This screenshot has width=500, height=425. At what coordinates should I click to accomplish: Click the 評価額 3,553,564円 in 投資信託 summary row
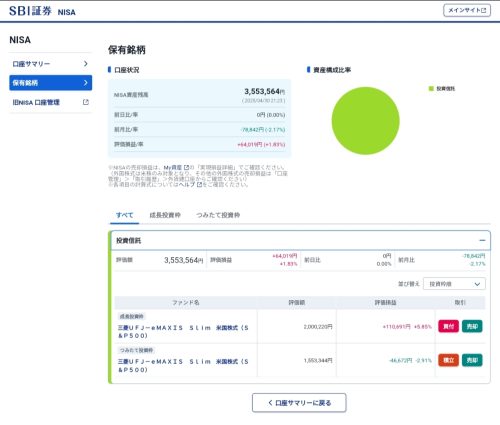(183, 260)
